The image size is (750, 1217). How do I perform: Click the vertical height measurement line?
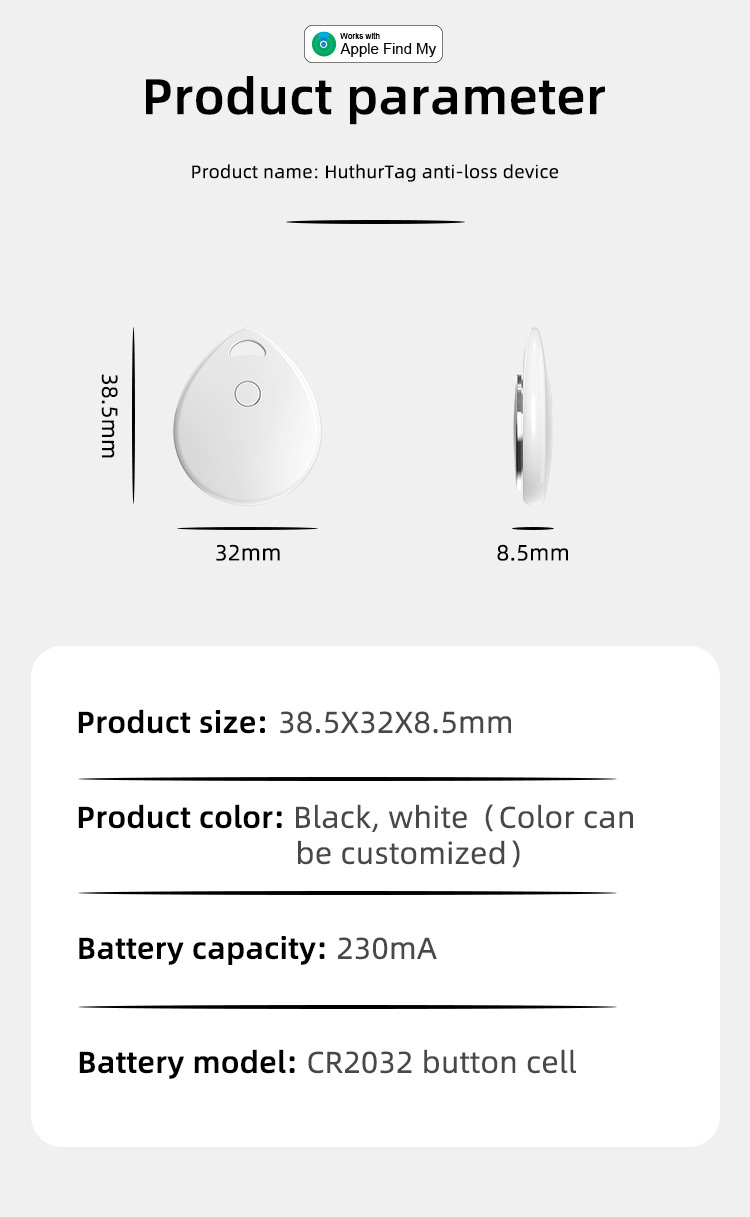[x=133, y=414]
